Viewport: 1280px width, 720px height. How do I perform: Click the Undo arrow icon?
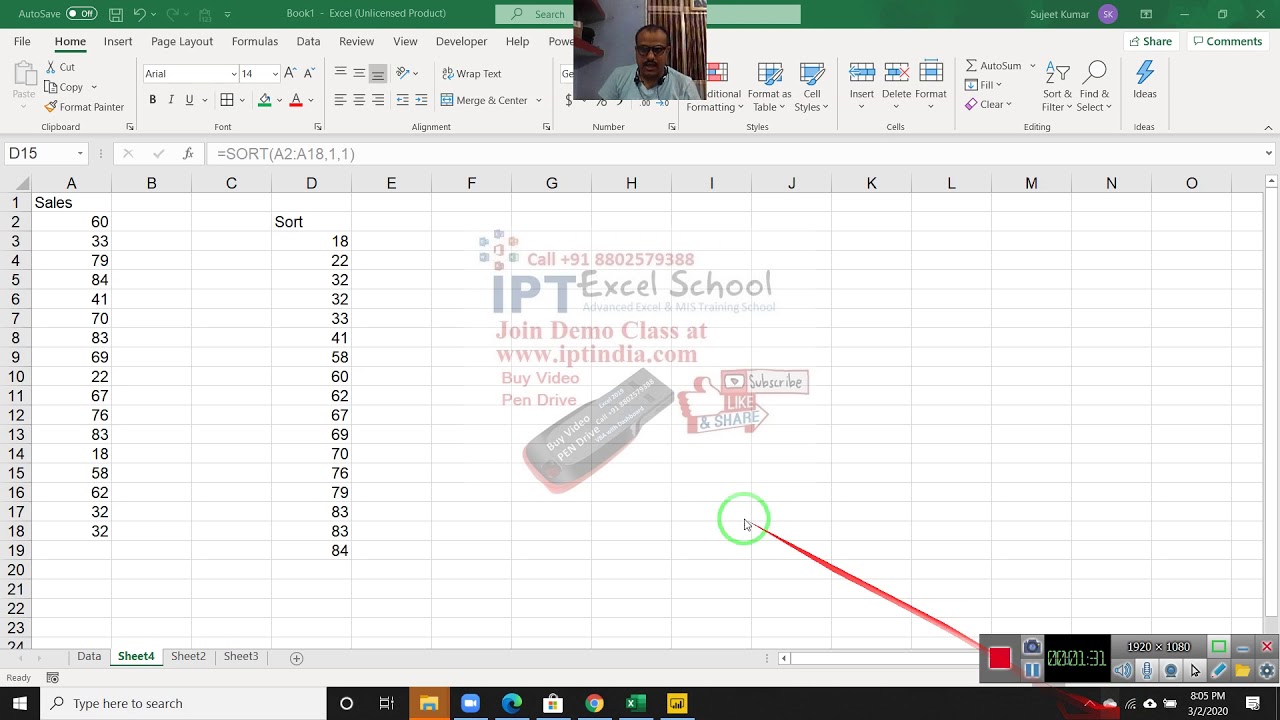pyautogui.click(x=140, y=14)
